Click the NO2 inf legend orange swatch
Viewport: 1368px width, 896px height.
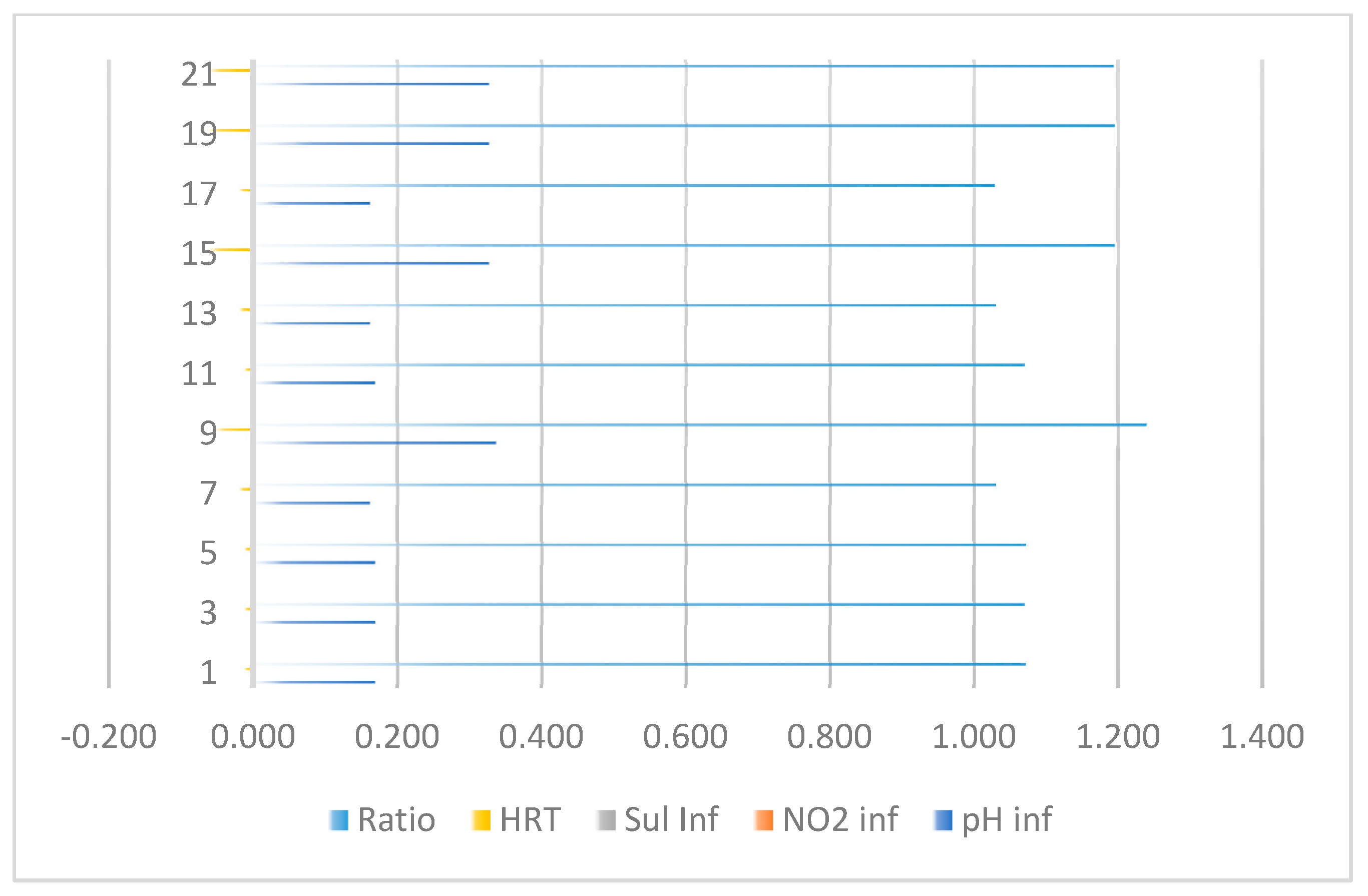pyautogui.click(x=763, y=820)
